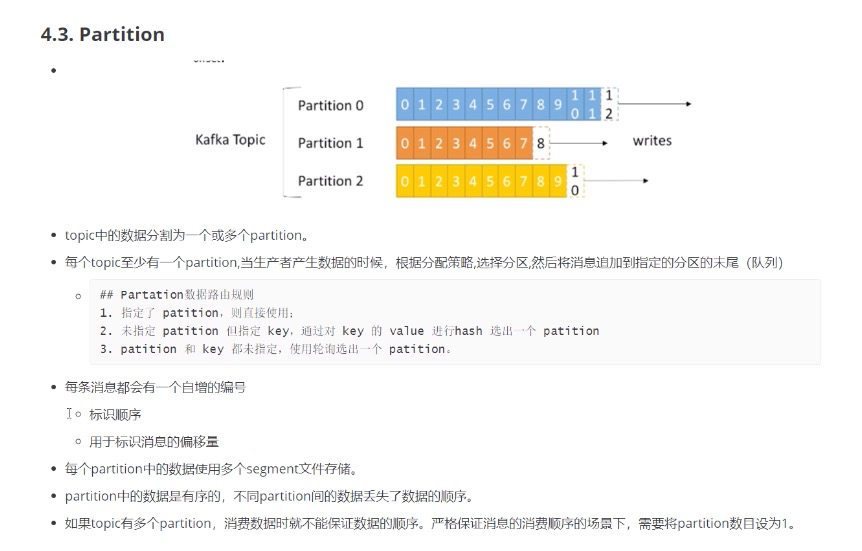Screen dimensions: 862x551
Task: Click the "## Partation数据路由规则" code line
Action: (177, 295)
